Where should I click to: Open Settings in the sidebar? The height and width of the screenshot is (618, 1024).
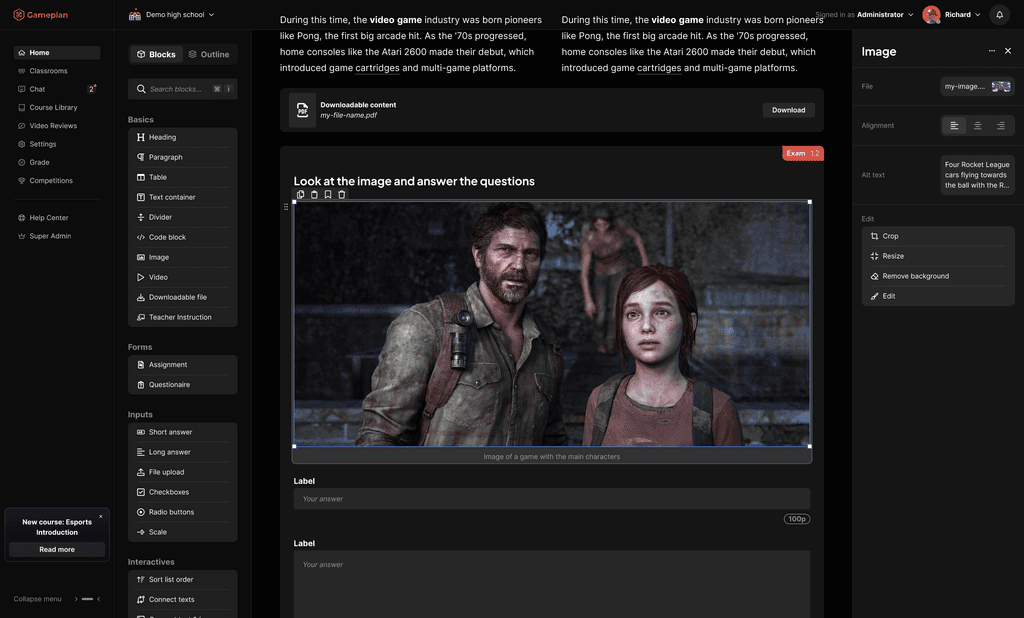pos(57,144)
